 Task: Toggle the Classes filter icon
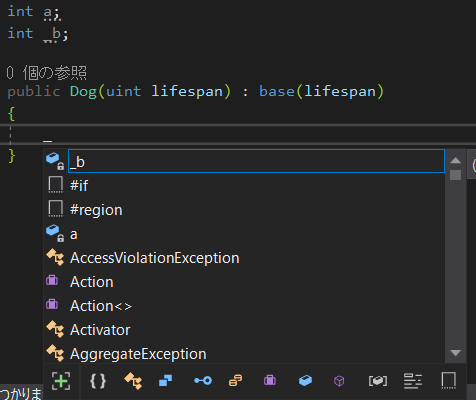(x=133, y=381)
